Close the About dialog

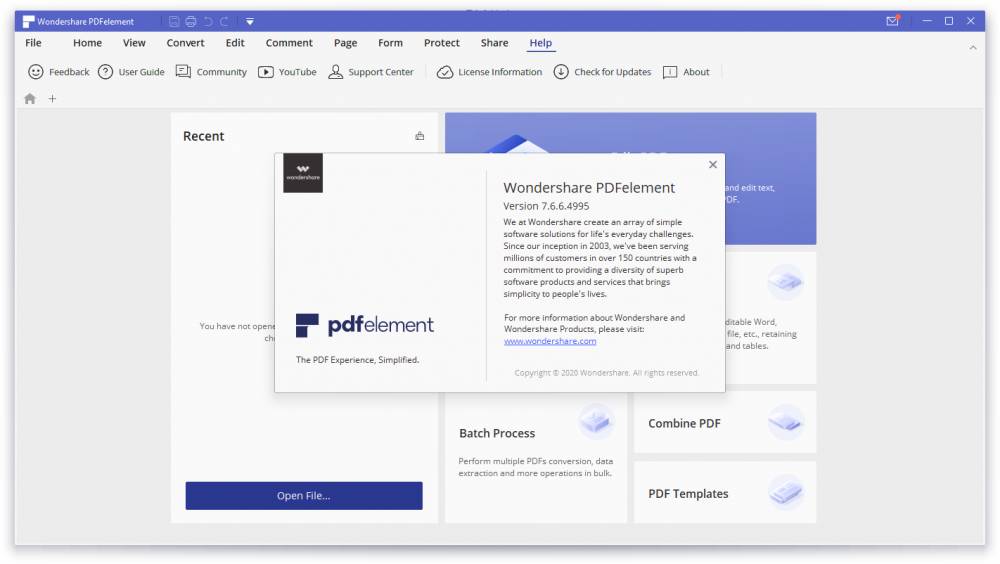[713, 165]
